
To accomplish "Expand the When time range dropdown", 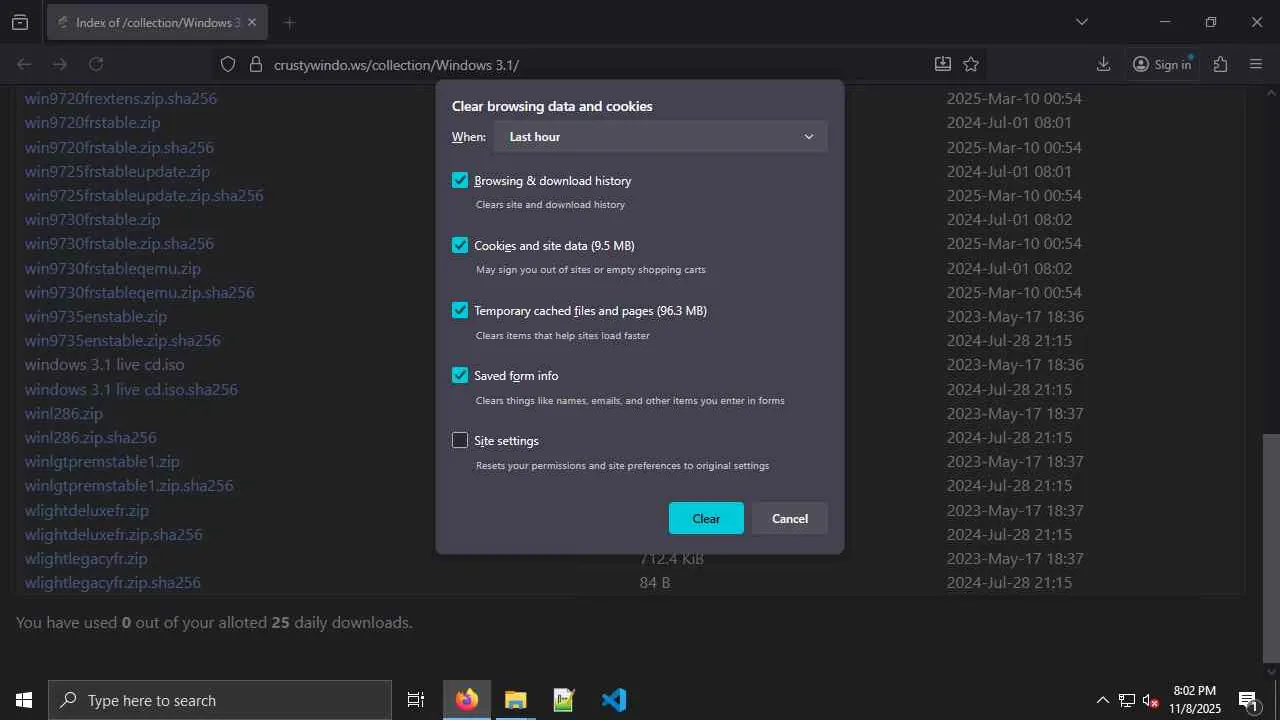I will [660, 137].
